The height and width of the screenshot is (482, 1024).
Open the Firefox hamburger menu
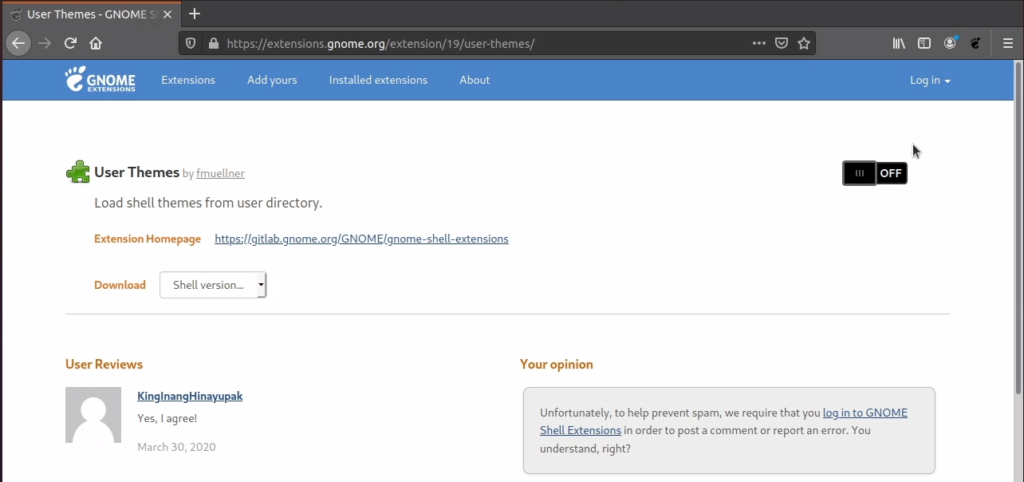[1008, 44]
